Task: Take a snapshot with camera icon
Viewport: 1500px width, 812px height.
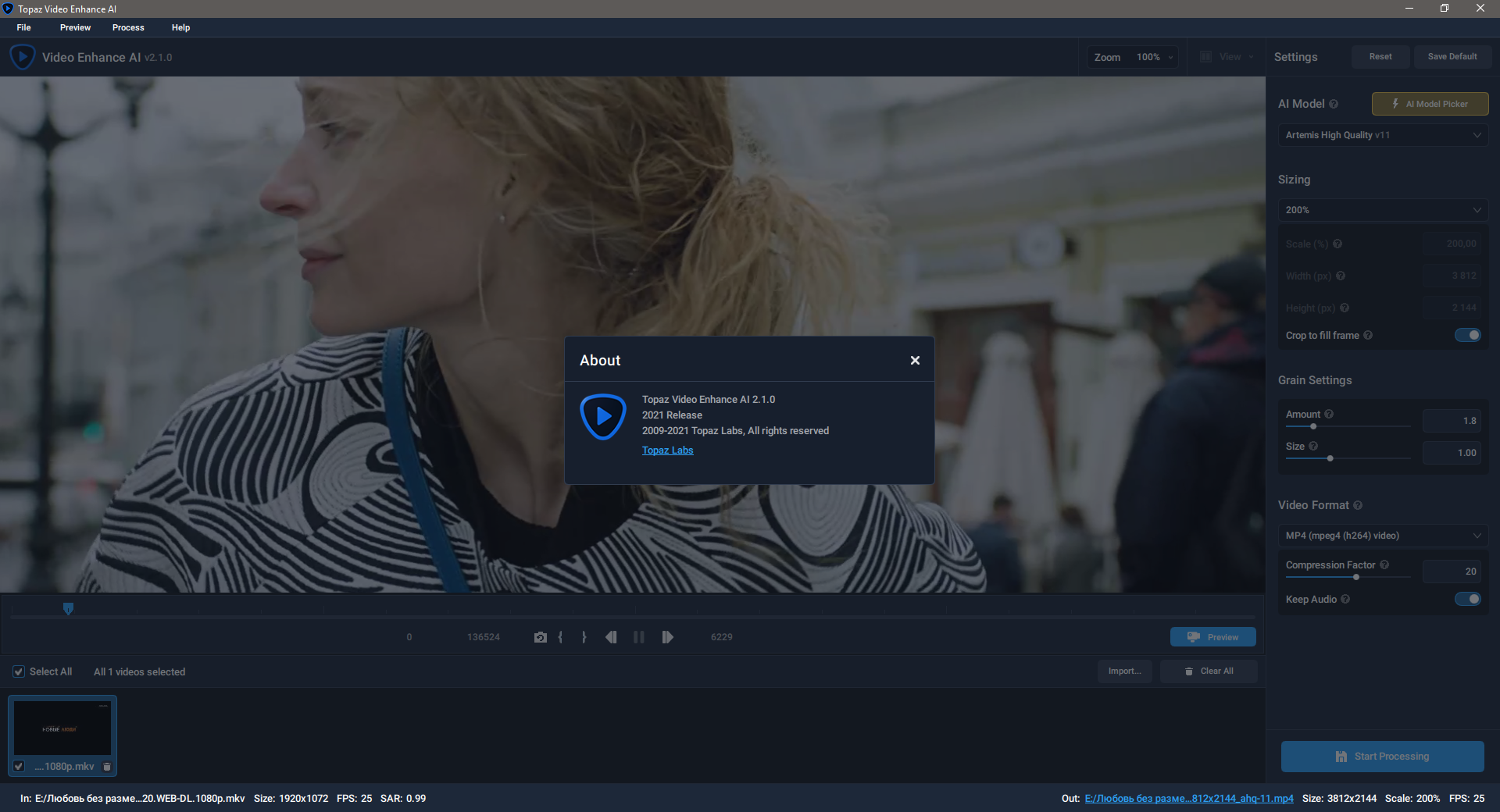Action: pos(540,637)
